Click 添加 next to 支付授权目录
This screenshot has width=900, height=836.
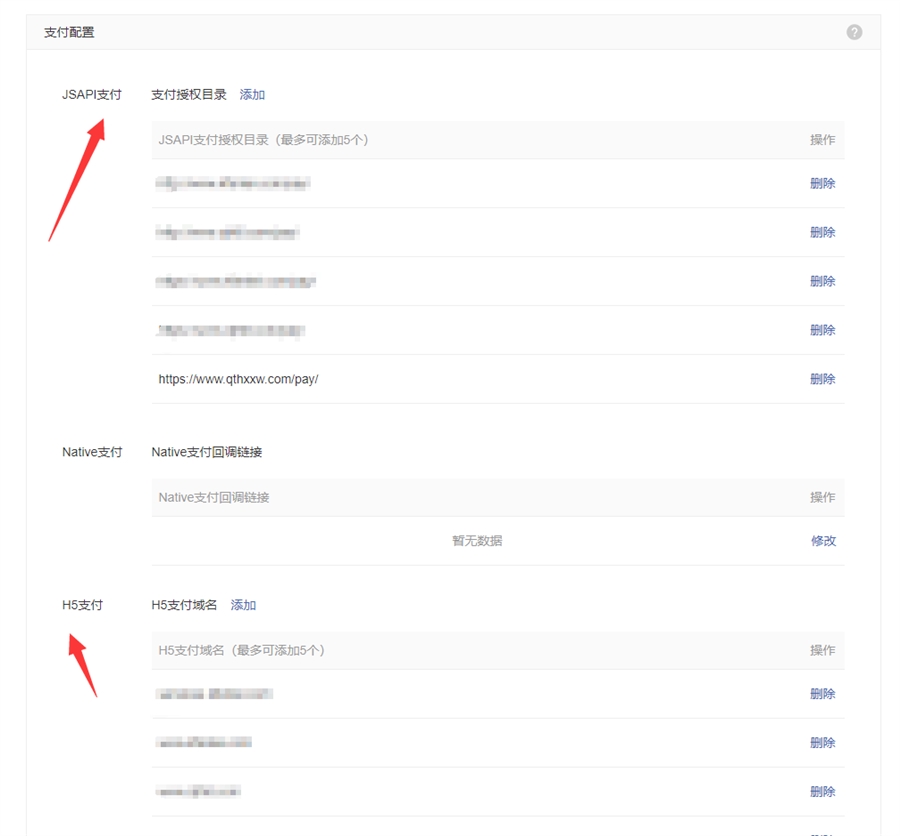(x=252, y=95)
